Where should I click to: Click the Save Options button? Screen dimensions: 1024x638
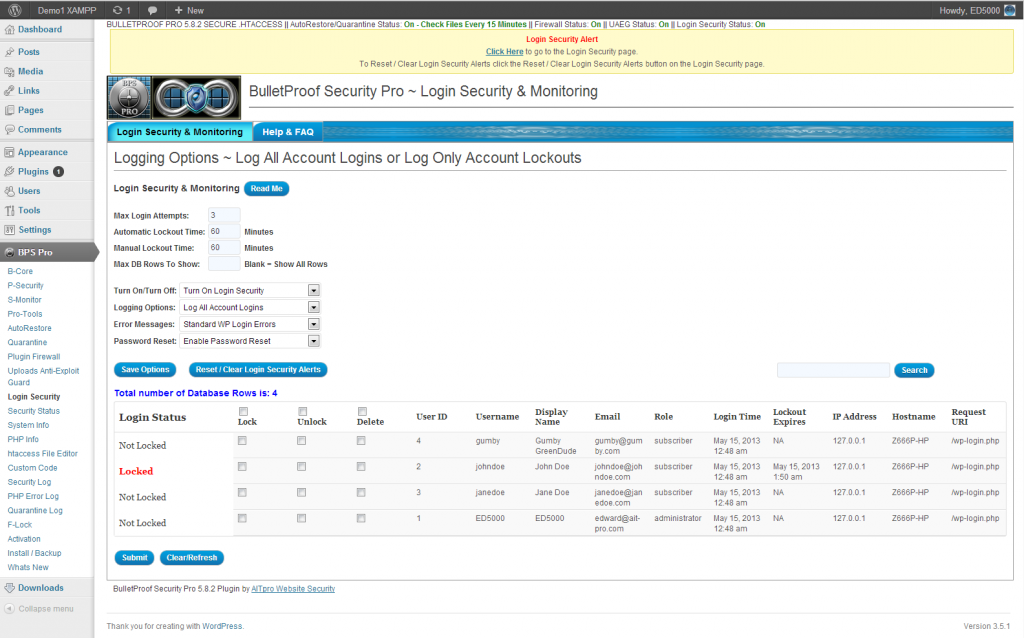pos(144,369)
